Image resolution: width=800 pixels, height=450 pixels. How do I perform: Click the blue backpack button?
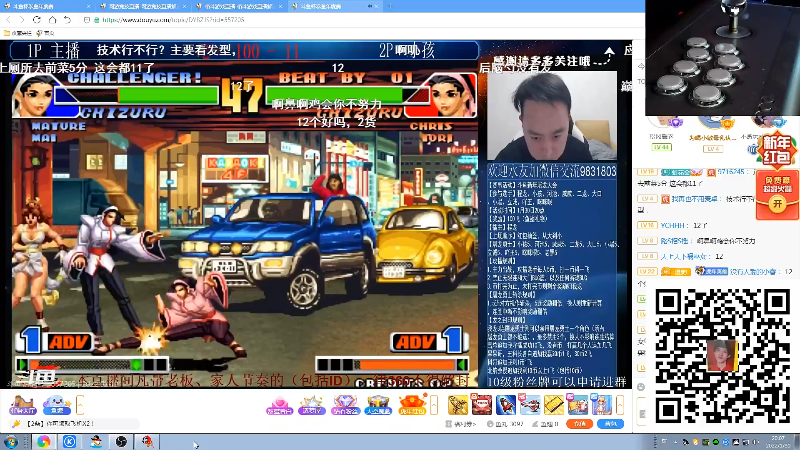(x=611, y=424)
